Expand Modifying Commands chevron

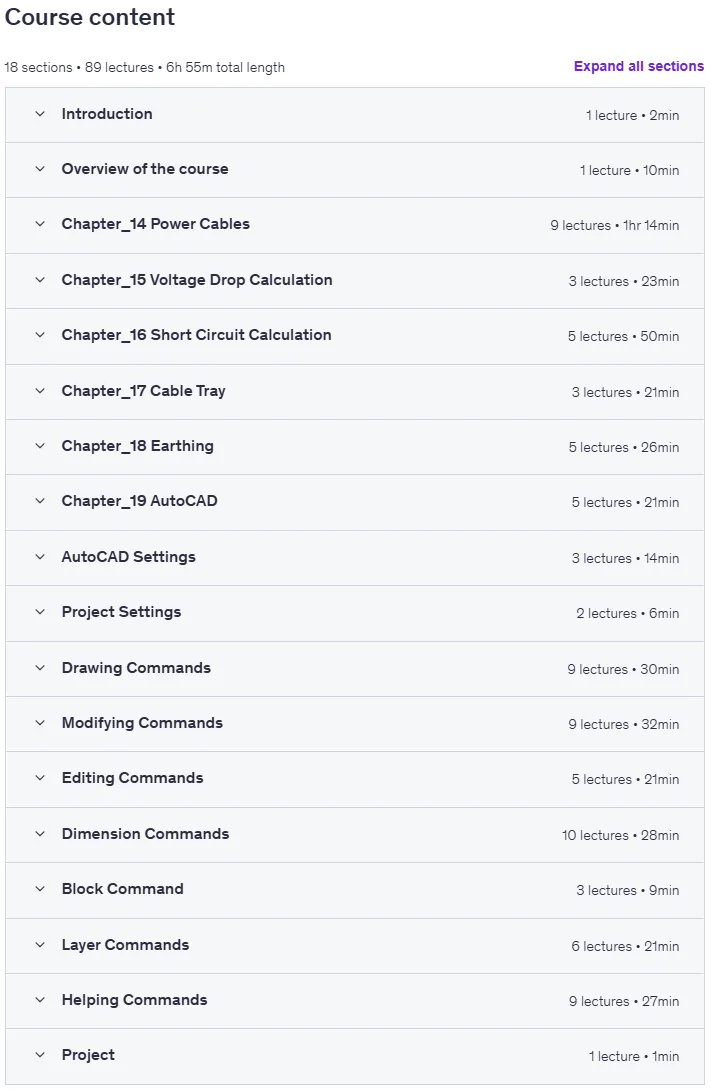tap(40, 723)
